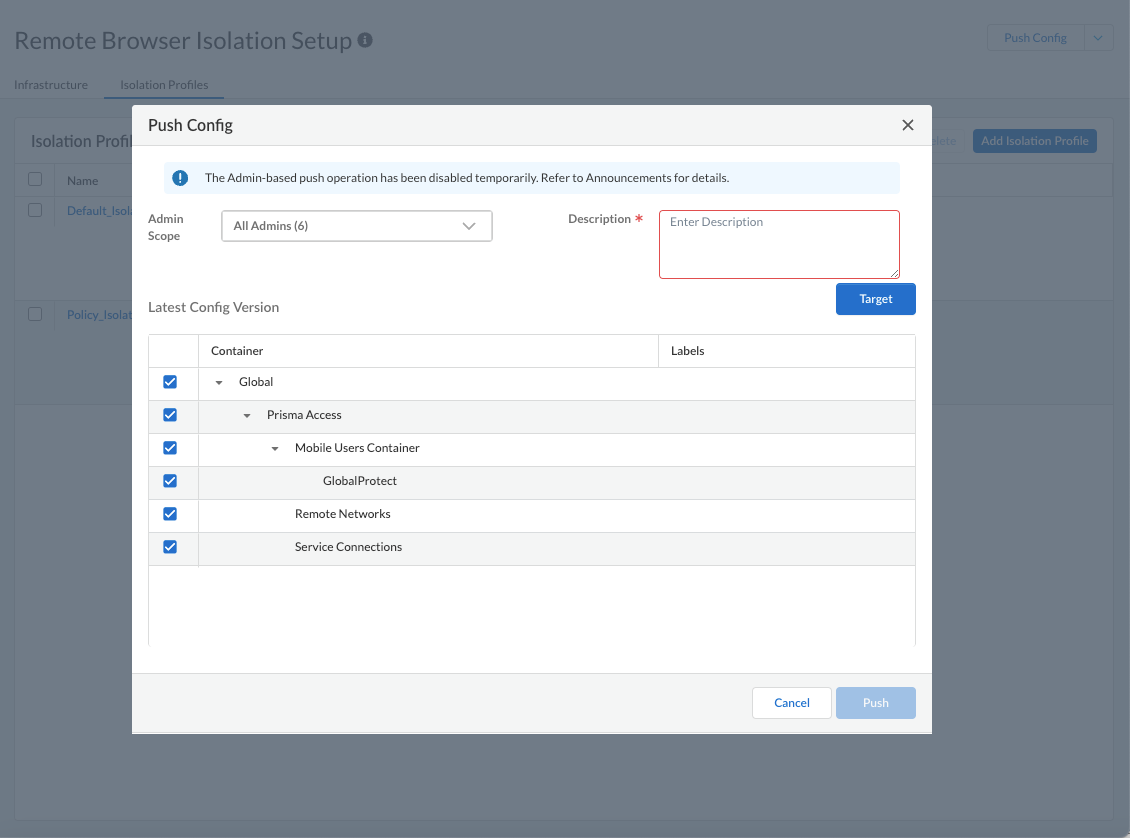
Task: Click the info icon beside the page title
Action: click(x=365, y=41)
